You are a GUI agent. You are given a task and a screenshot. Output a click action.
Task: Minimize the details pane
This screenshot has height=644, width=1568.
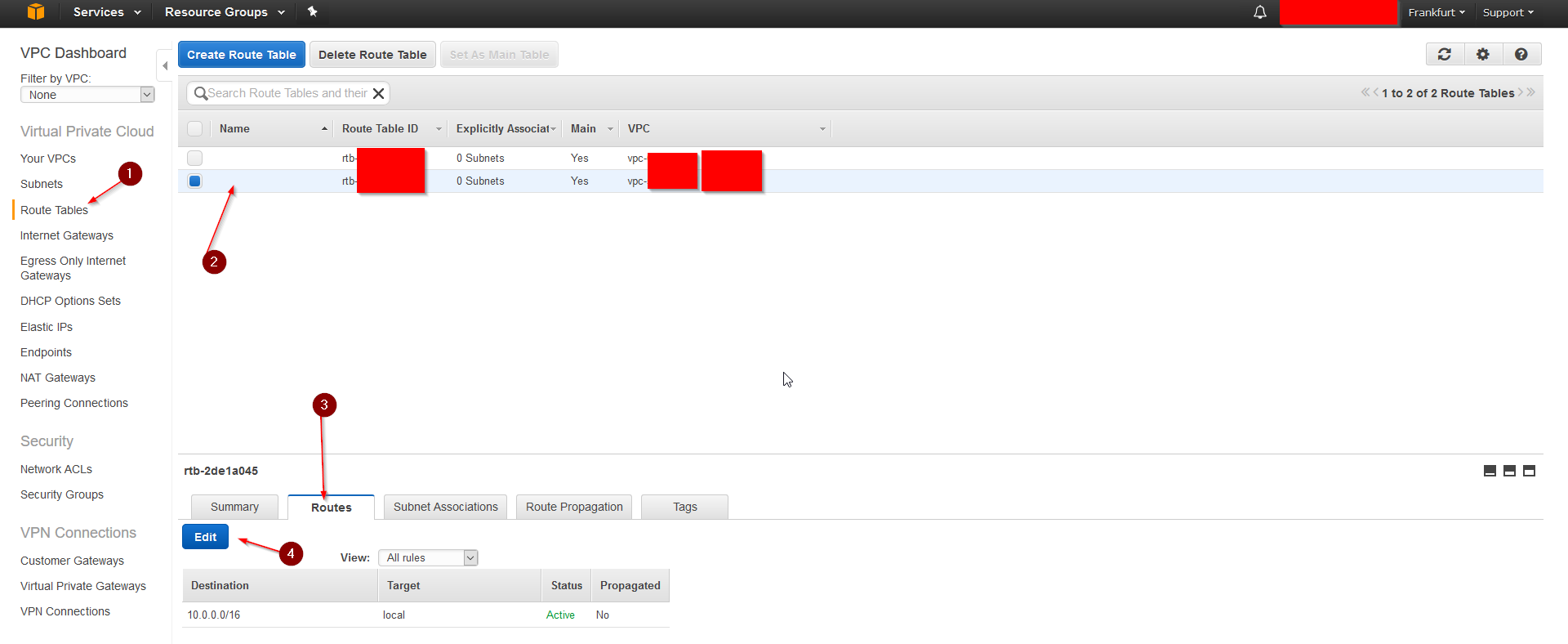pos(1490,471)
